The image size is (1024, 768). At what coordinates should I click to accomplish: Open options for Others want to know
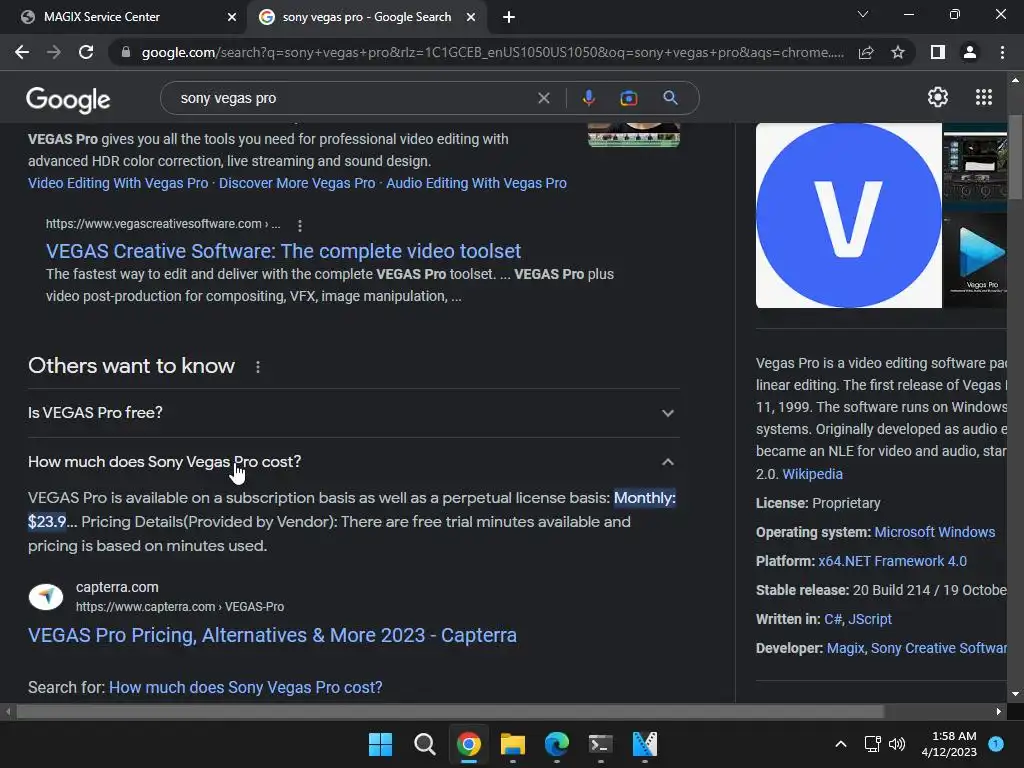tap(258, 367)
